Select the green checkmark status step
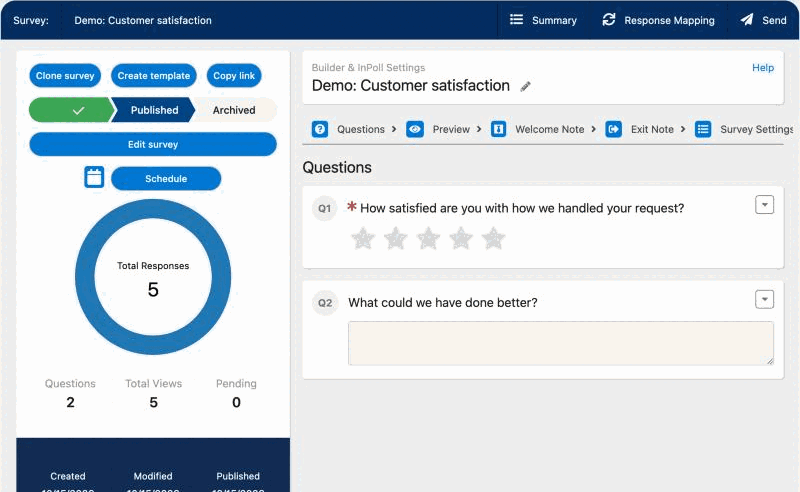 [71, 110]
